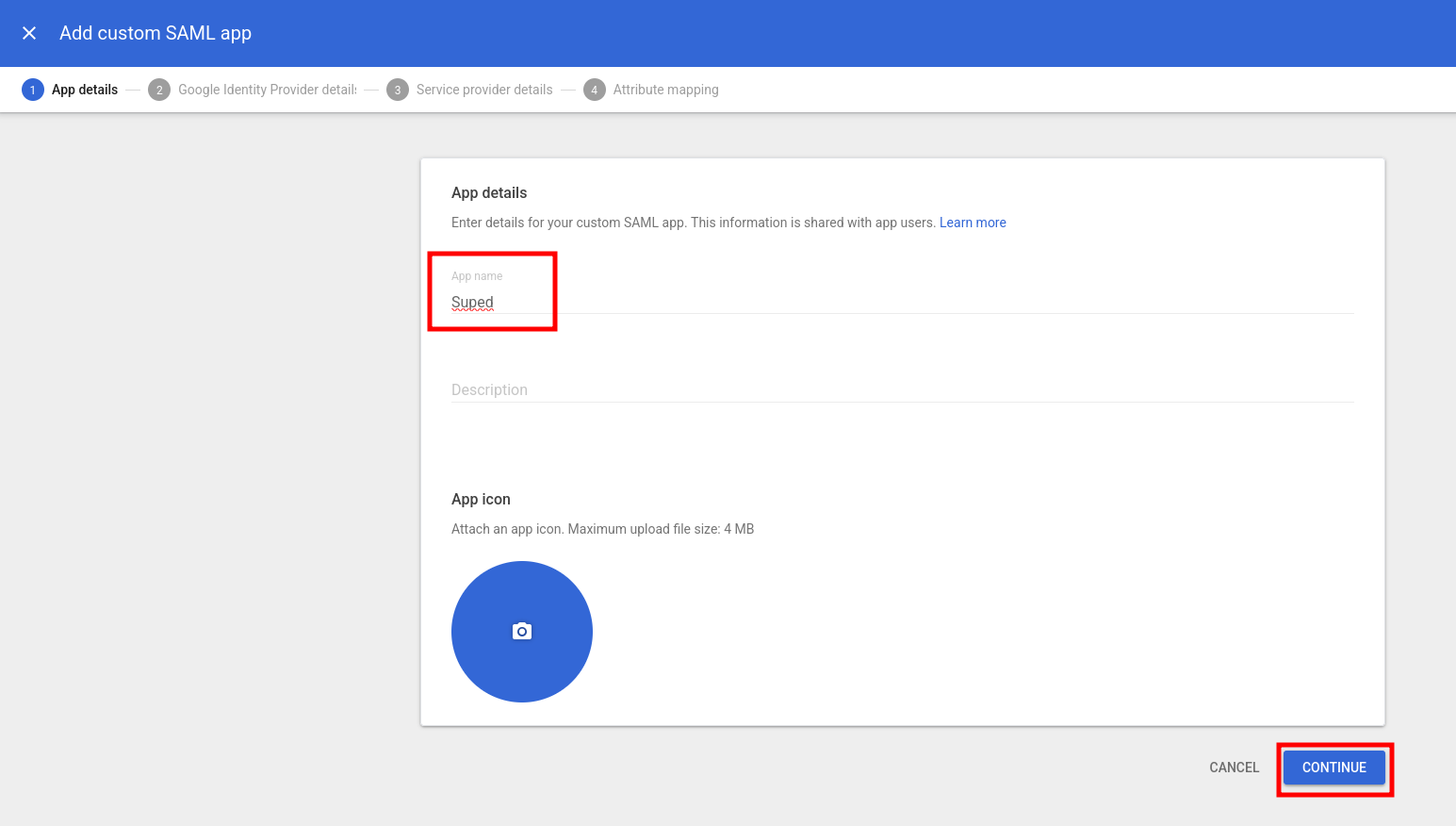The width and height of the screenshot is (1456, 826).
Task: Go to Google Identity Provider details step
Action: pos(253,90)
